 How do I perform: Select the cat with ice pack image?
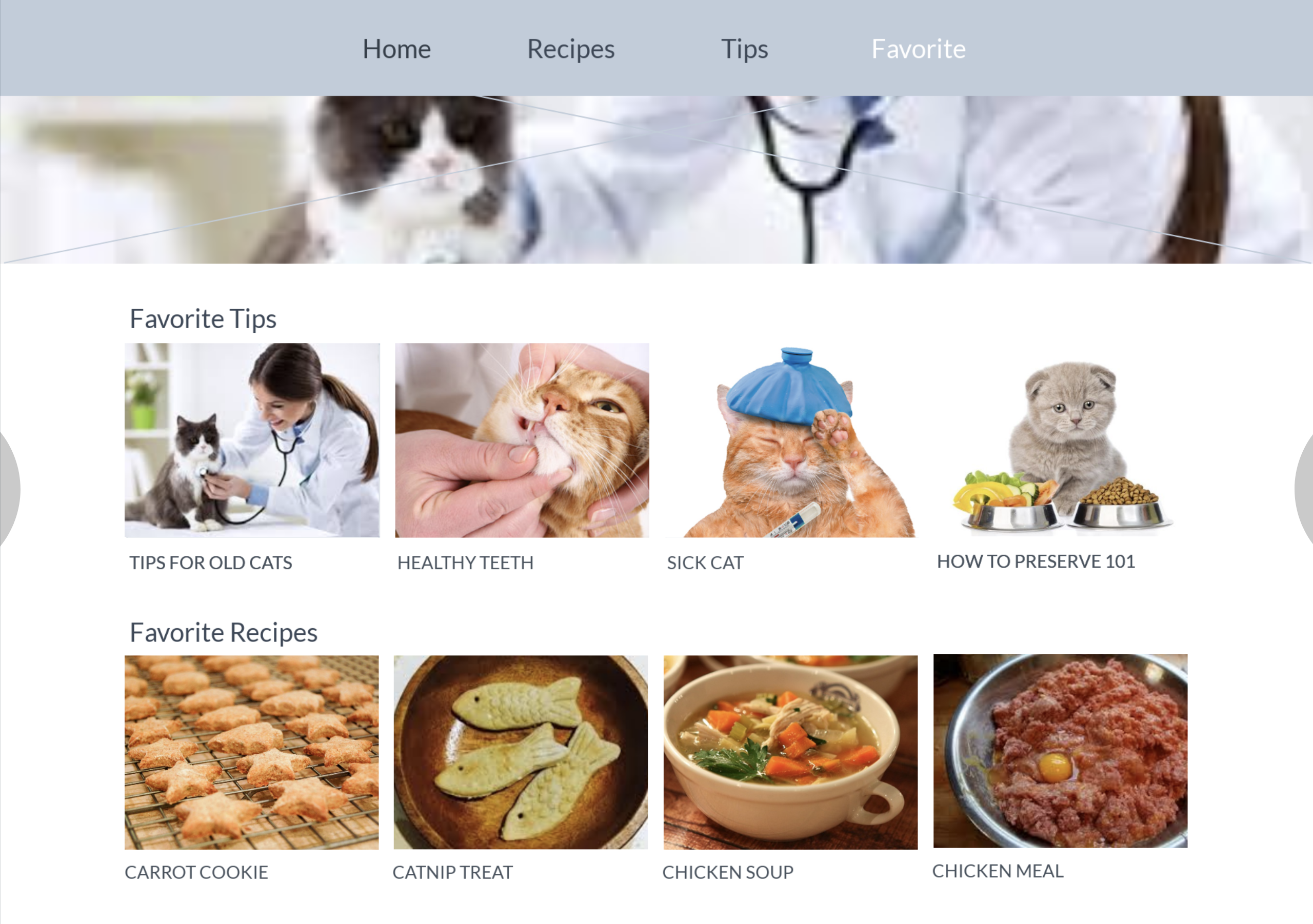point(791,440)
